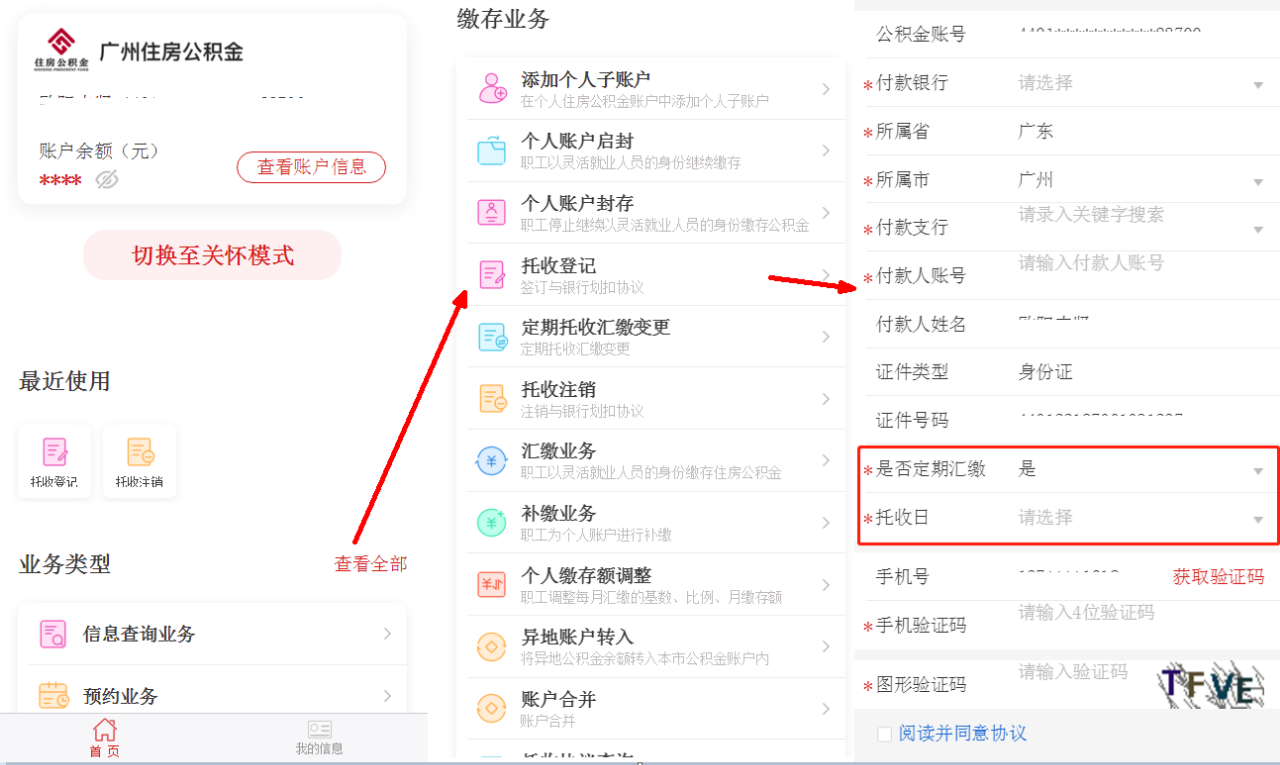
Task: Click the 异地账户转入 icon
Action: click(492, 646)
